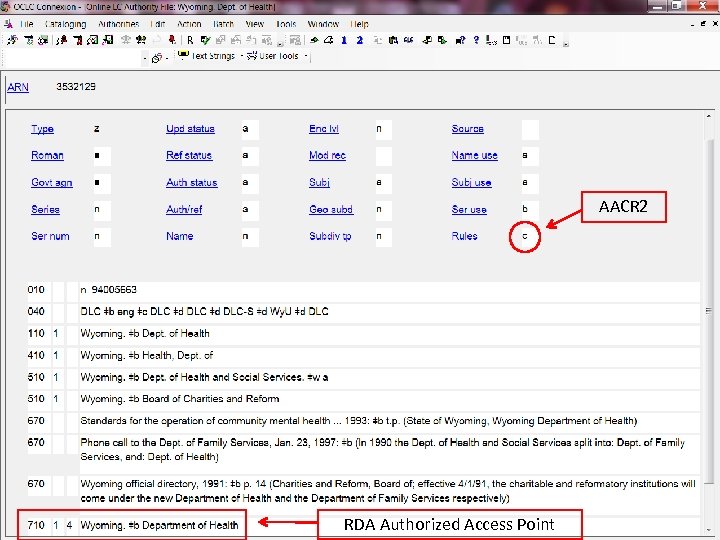Click the OCLC application icon beside File menu
720x540 pixels.
[x=8, y=23]
